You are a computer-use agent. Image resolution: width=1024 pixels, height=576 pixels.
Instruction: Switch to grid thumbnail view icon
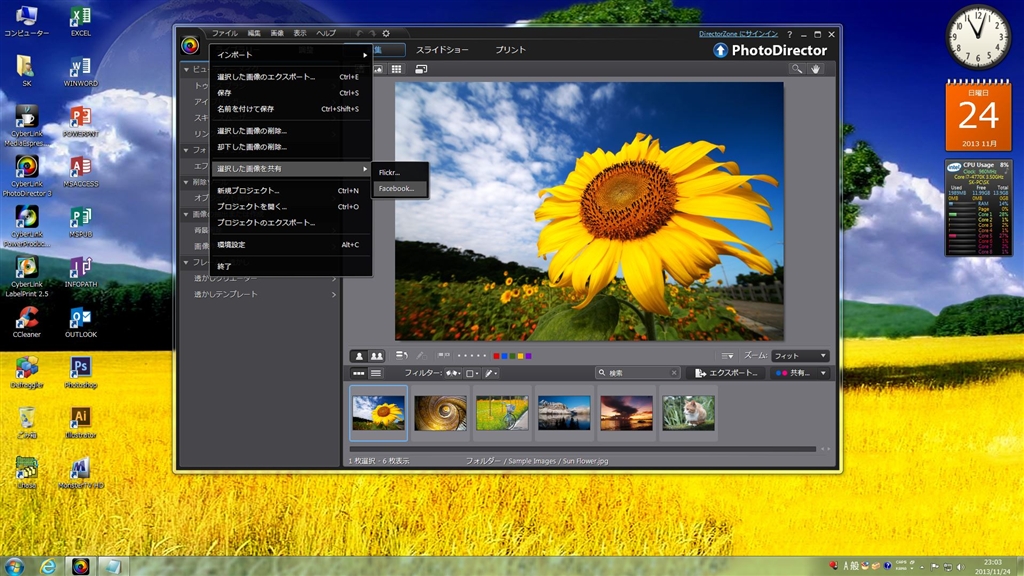click(x=397, y=69)
